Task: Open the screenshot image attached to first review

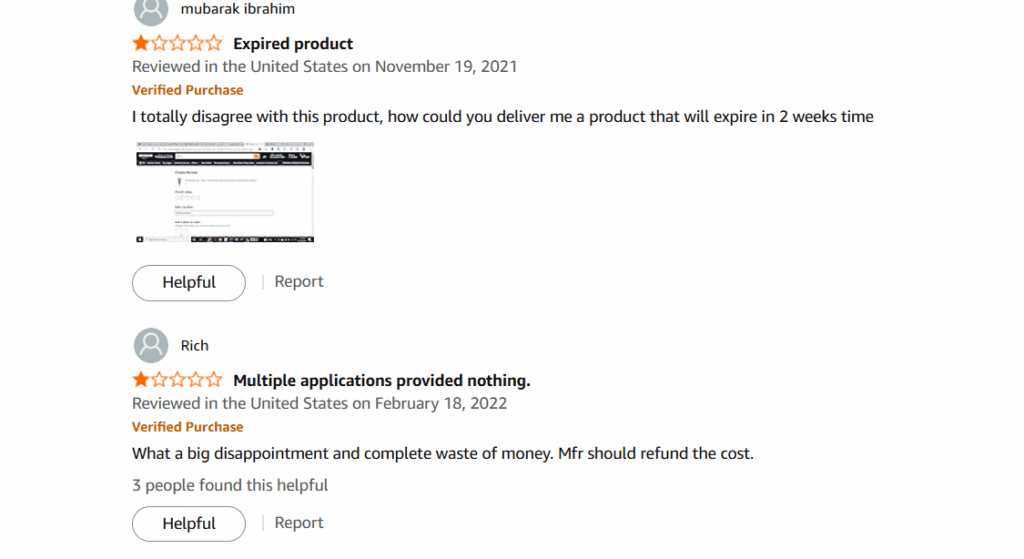Action: tap(225, 192)
